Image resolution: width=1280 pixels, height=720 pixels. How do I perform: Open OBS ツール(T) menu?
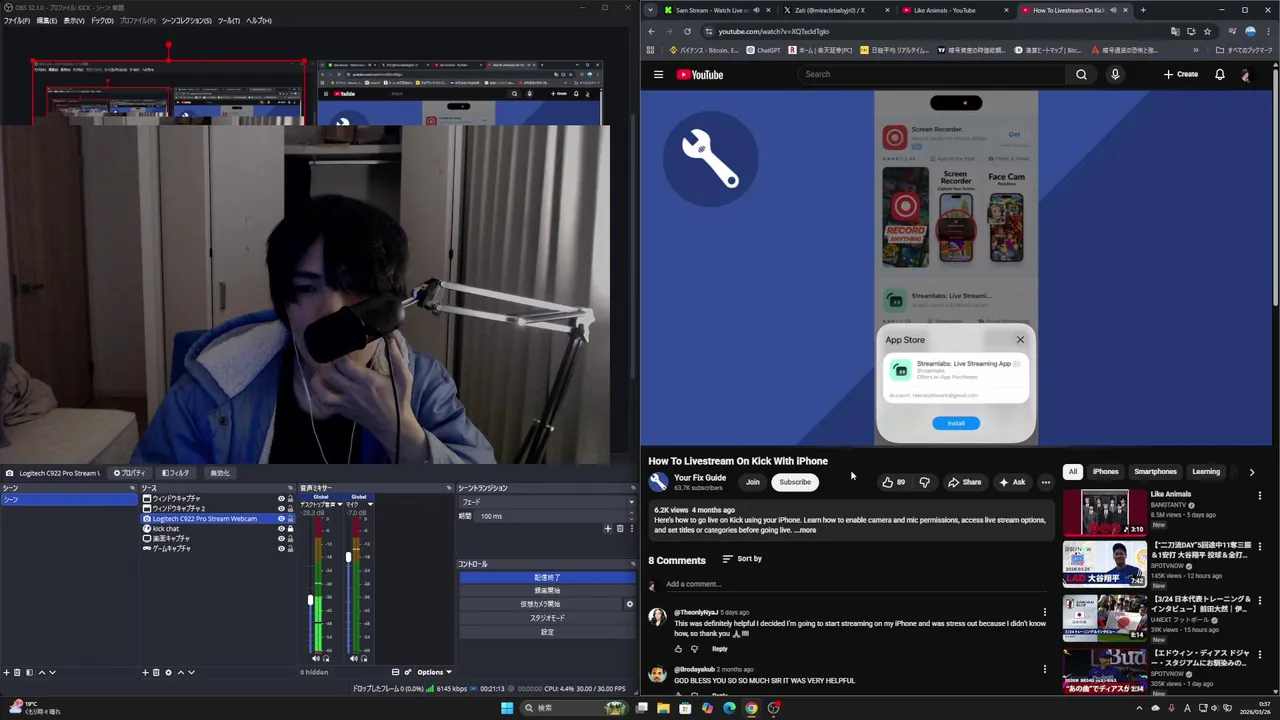229,20
